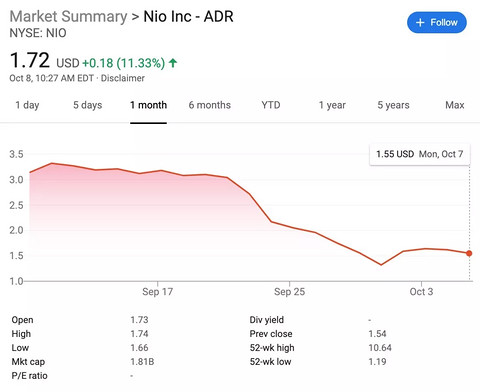480x392 pixels.
Task: Open Market Summary breadcrumb
Action: coord(68,17)
